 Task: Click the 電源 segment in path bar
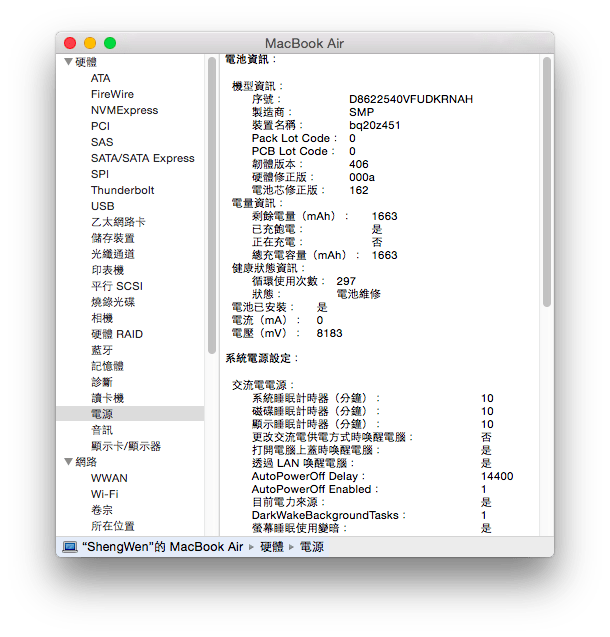pos(311,547)
